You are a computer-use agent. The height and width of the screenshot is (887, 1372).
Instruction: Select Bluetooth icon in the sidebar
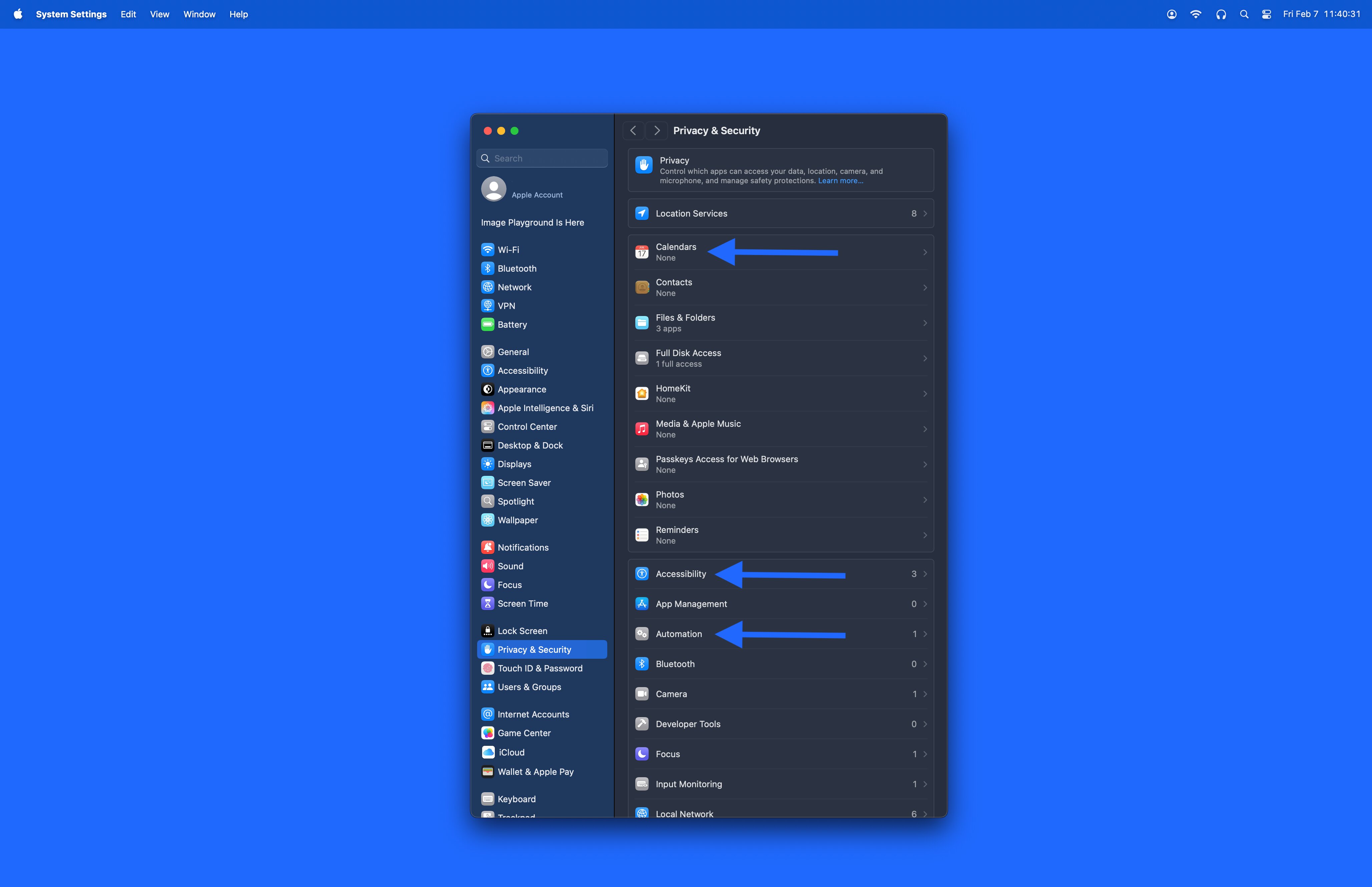[x=488, y=268]
